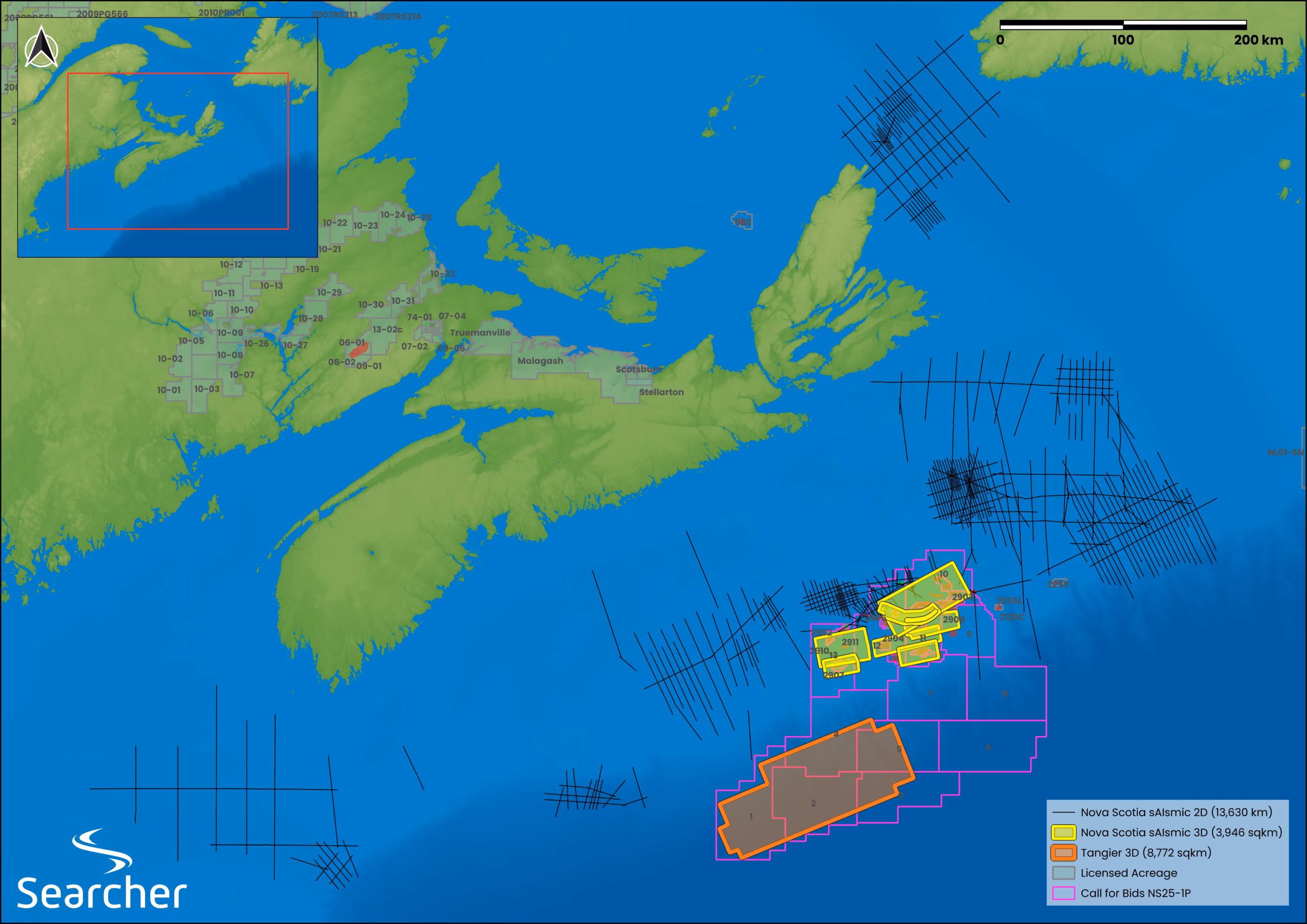Click the magenta Call for Bids swatch

[1063, 893]
